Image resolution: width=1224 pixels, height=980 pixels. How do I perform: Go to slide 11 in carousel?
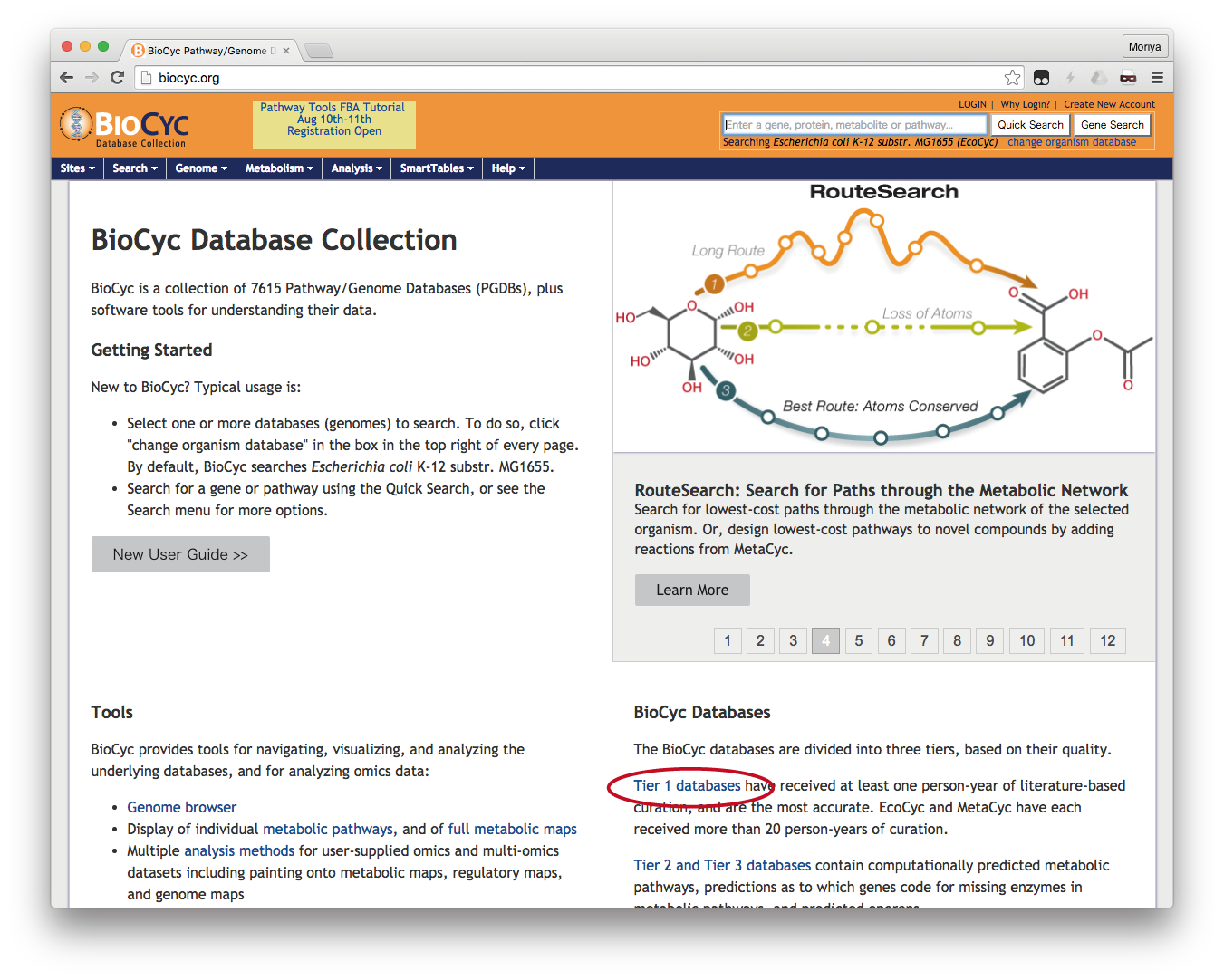tap(1067, 640)
